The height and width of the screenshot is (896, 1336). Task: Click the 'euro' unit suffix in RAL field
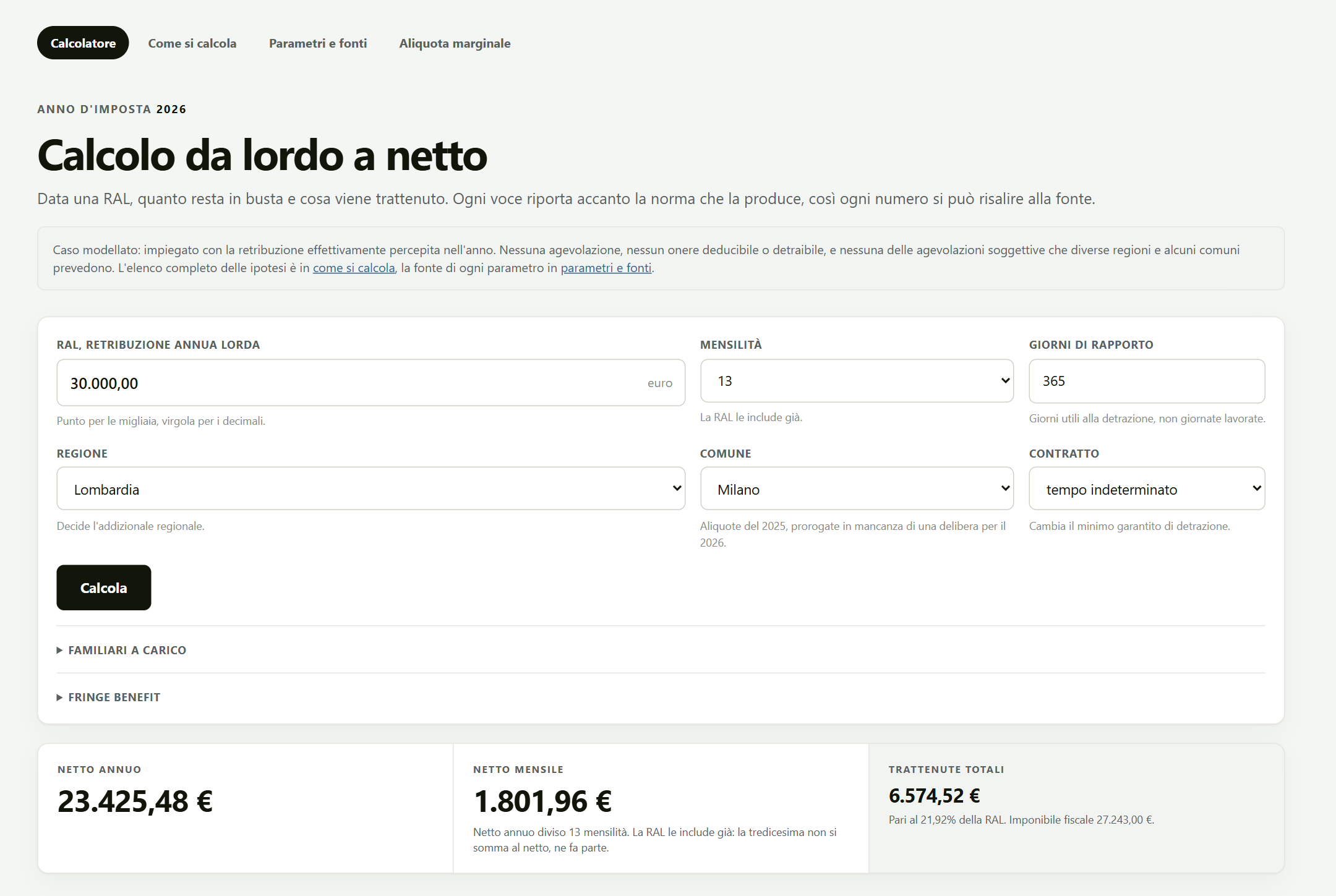point(660,383)
